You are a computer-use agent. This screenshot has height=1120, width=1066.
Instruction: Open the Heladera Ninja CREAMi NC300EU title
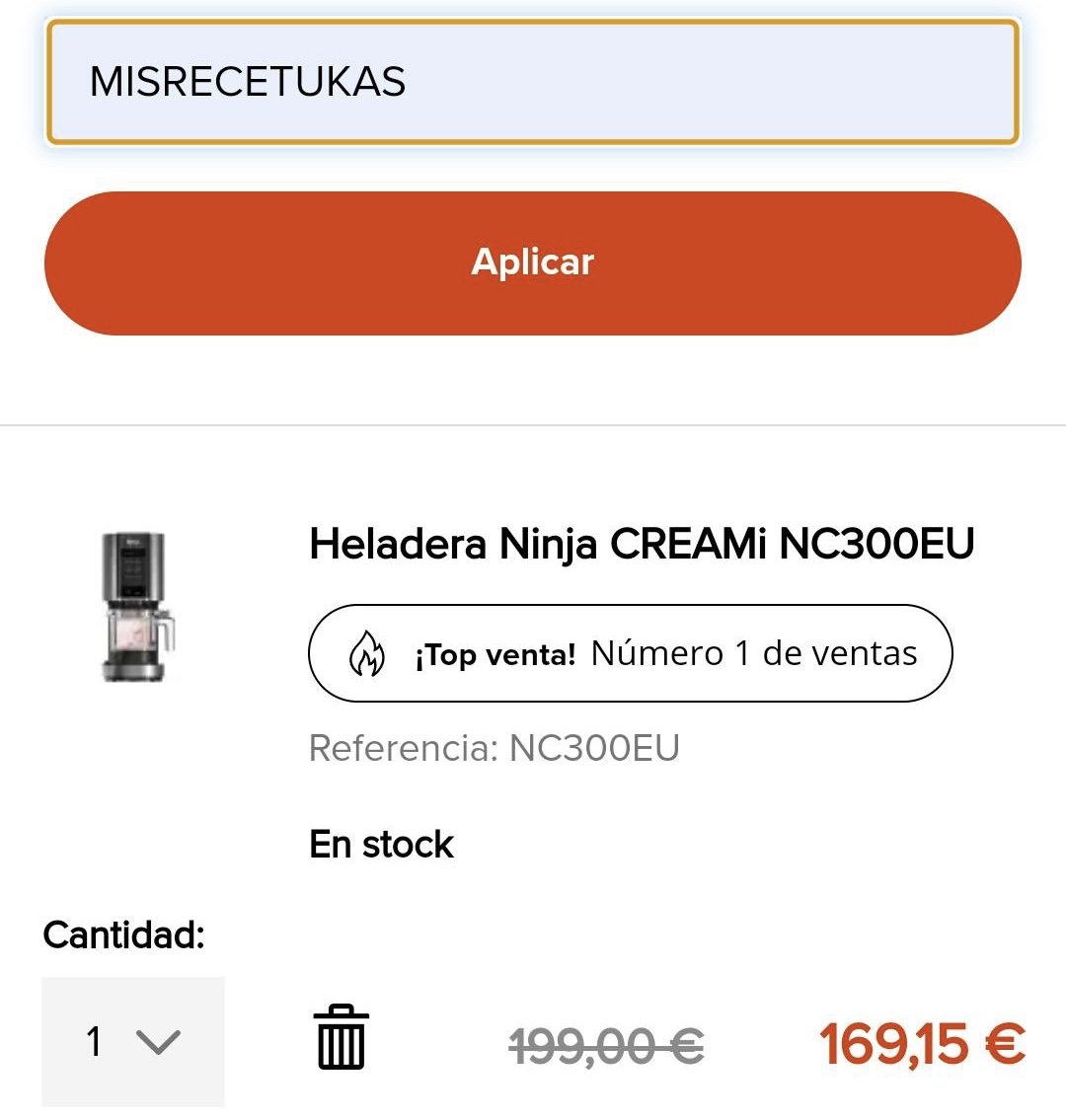coord(642,544)
